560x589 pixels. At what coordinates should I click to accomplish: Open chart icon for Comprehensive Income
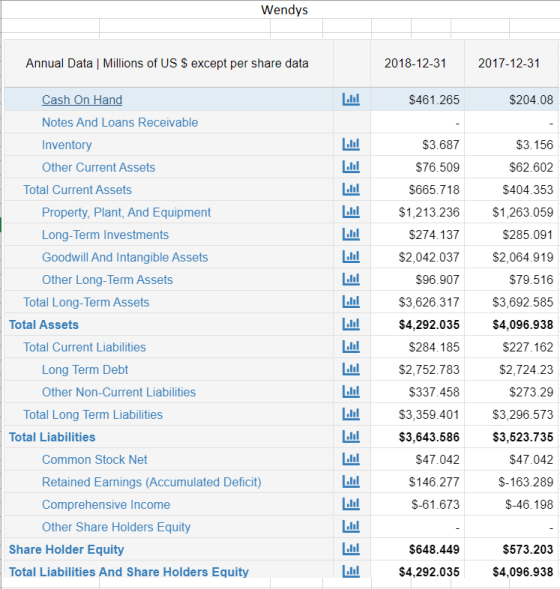click(x=351, y=504)
